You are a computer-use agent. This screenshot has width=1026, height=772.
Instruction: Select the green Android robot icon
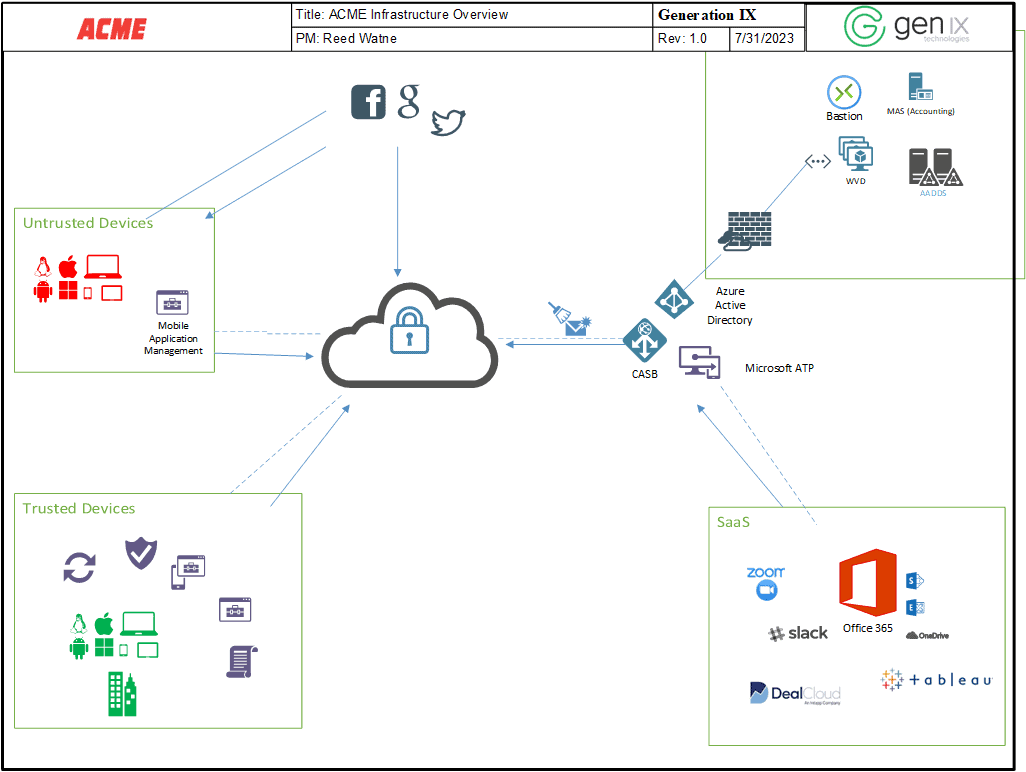[x=79, y=648]
